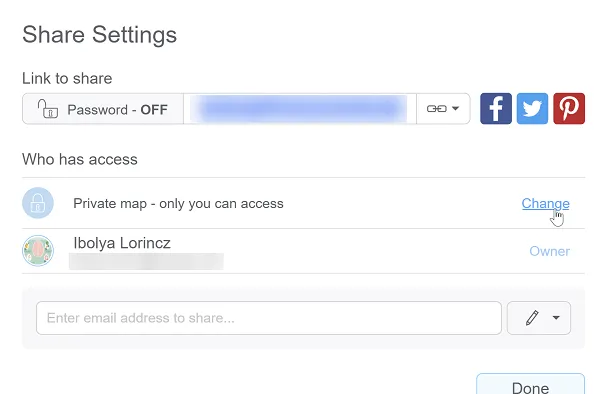The image size is (600, 394).
Task: Toggle the Password - OFF setting
Action: [x=103, y=109]
